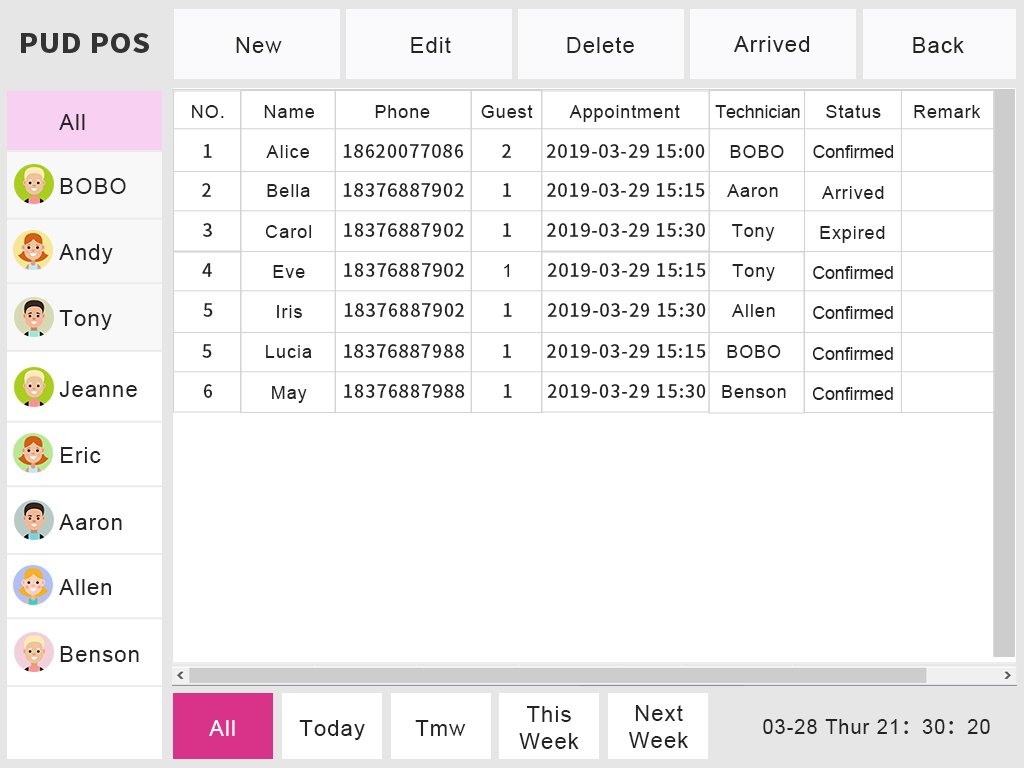Select the All technicians filter
The height and width of the screenshot is (768, 1024).
point(84,122)
